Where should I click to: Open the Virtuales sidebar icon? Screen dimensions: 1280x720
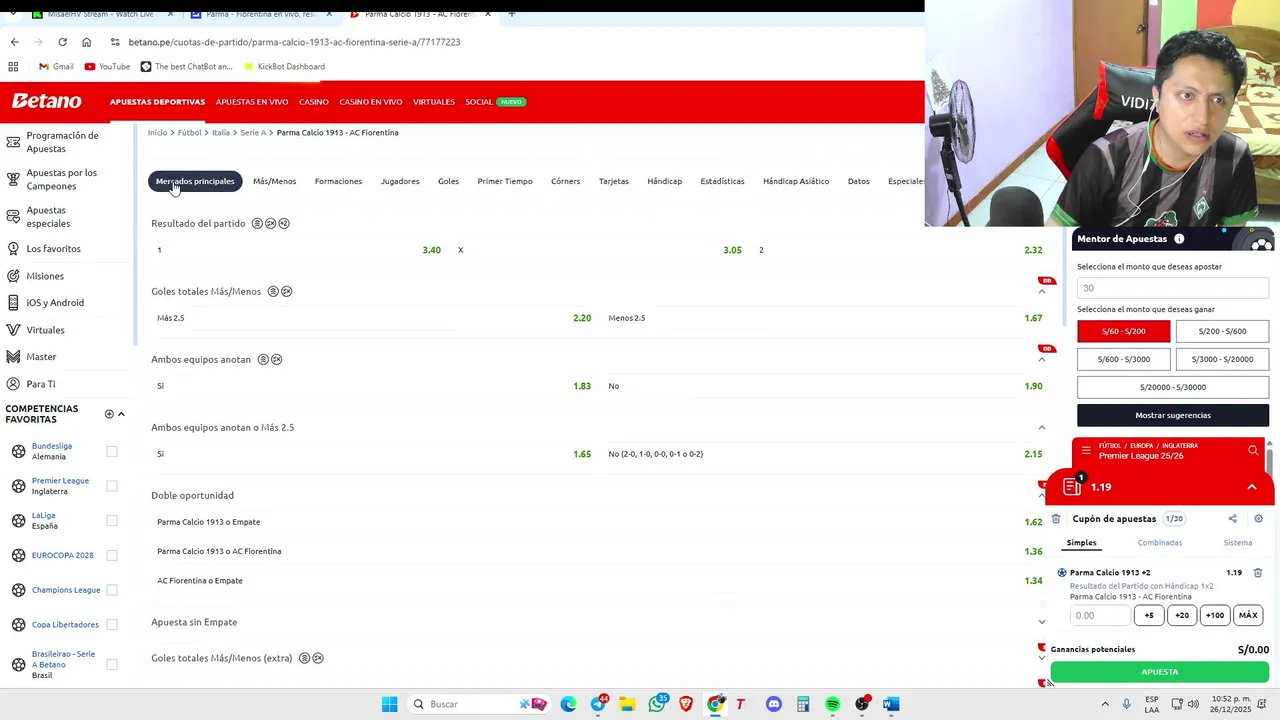click(13, 329)
